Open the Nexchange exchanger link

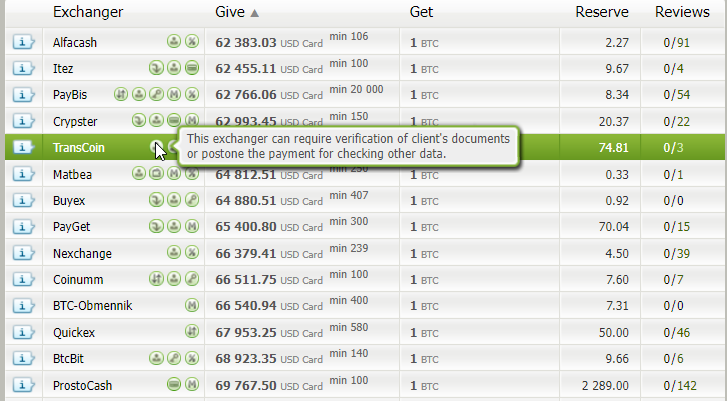click(x=82, y=254)
